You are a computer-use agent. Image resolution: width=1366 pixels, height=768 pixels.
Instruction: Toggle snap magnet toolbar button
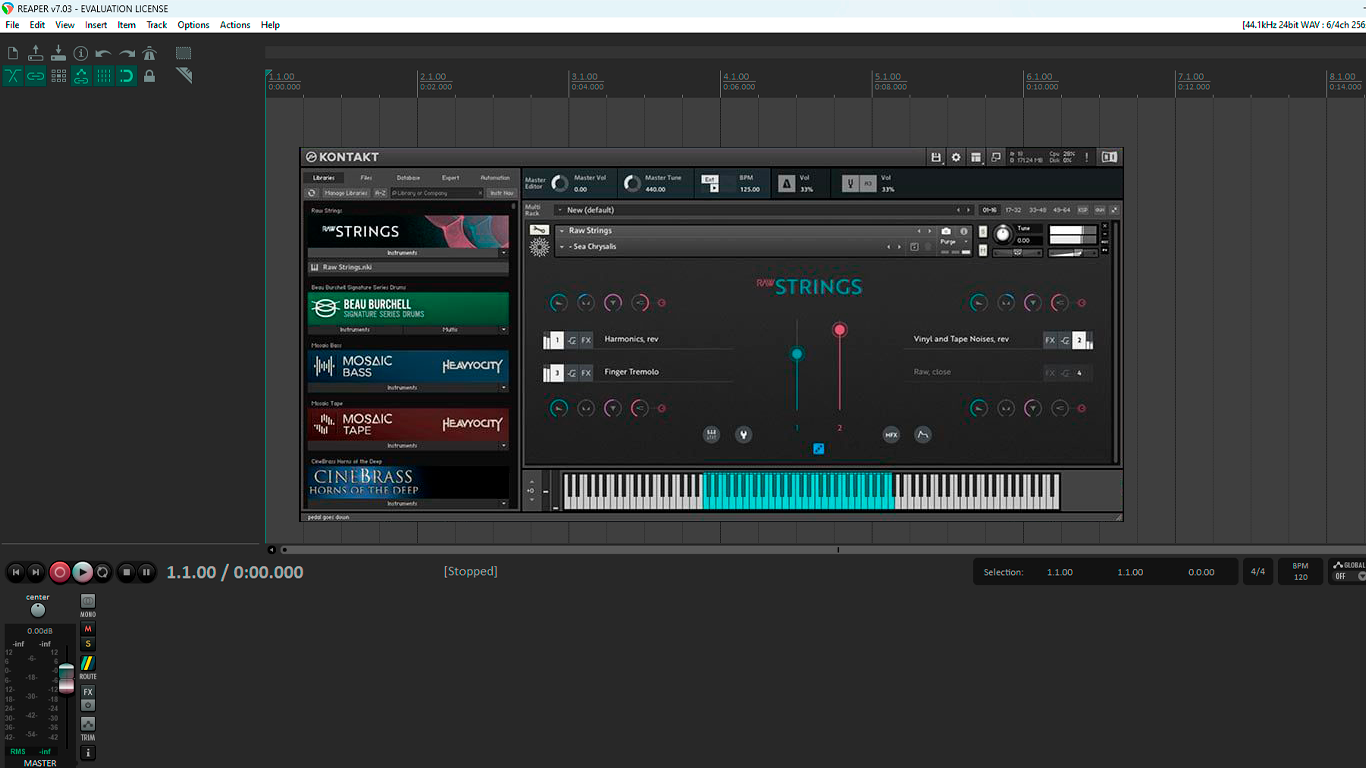[127, 76]
